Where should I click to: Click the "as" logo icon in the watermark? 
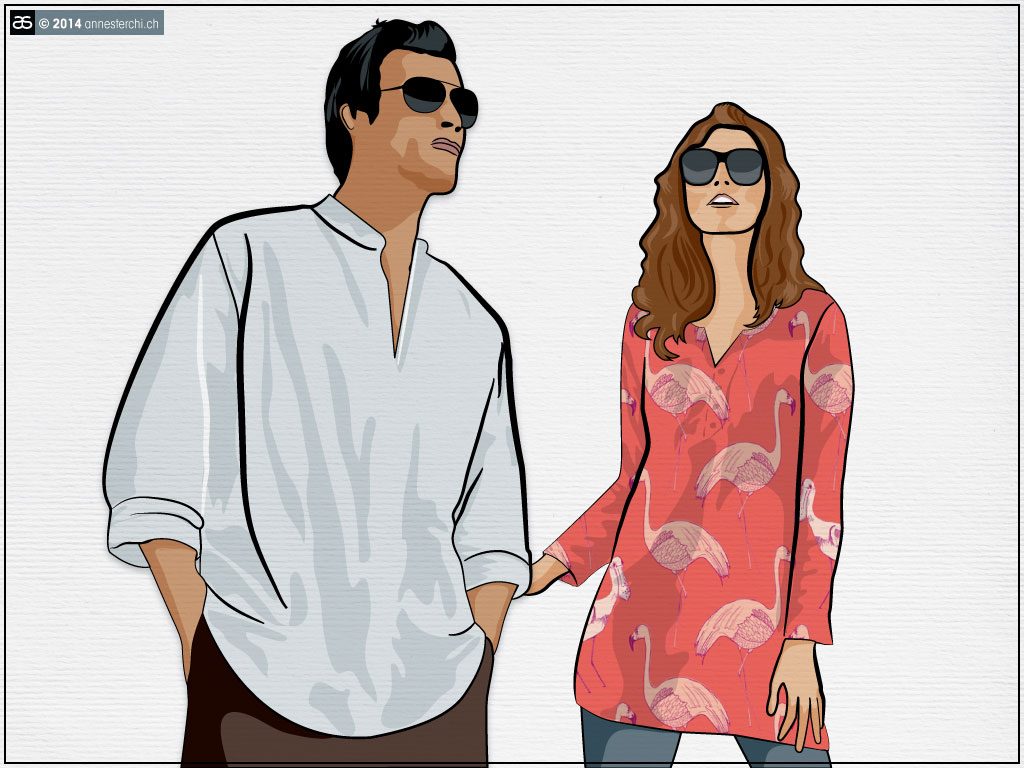pos(22,22)
